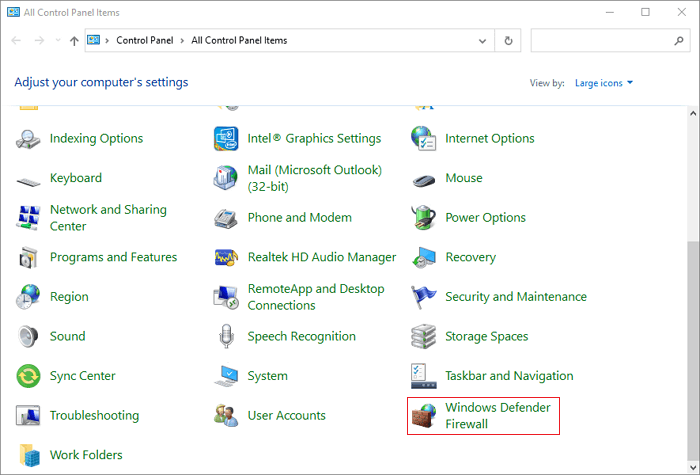Open Intel Graphics Settings text link
This screenshot has height=475, width=700.
coord(314,138)
